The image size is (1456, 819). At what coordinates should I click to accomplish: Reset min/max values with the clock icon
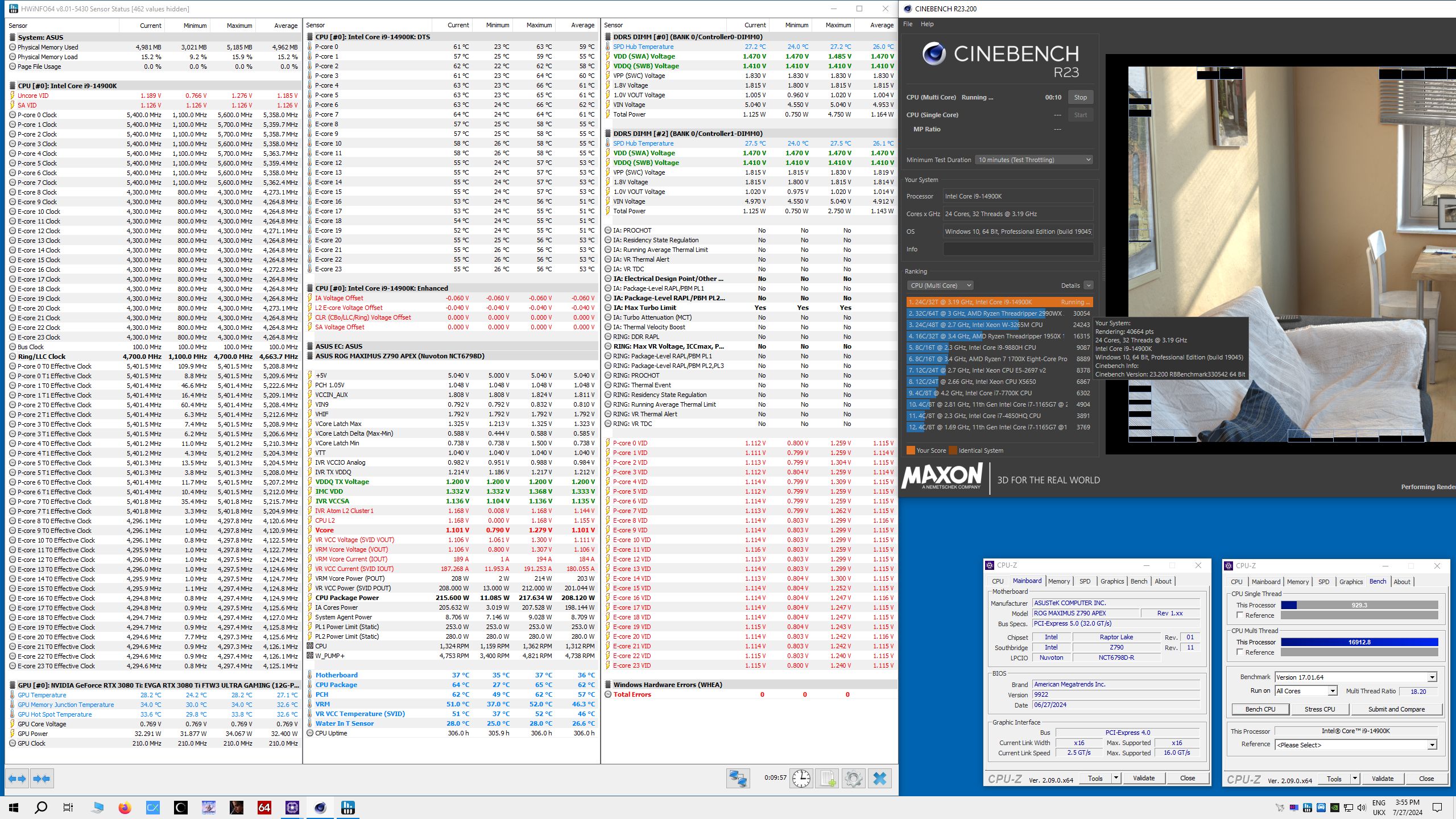tap(801, 778)
